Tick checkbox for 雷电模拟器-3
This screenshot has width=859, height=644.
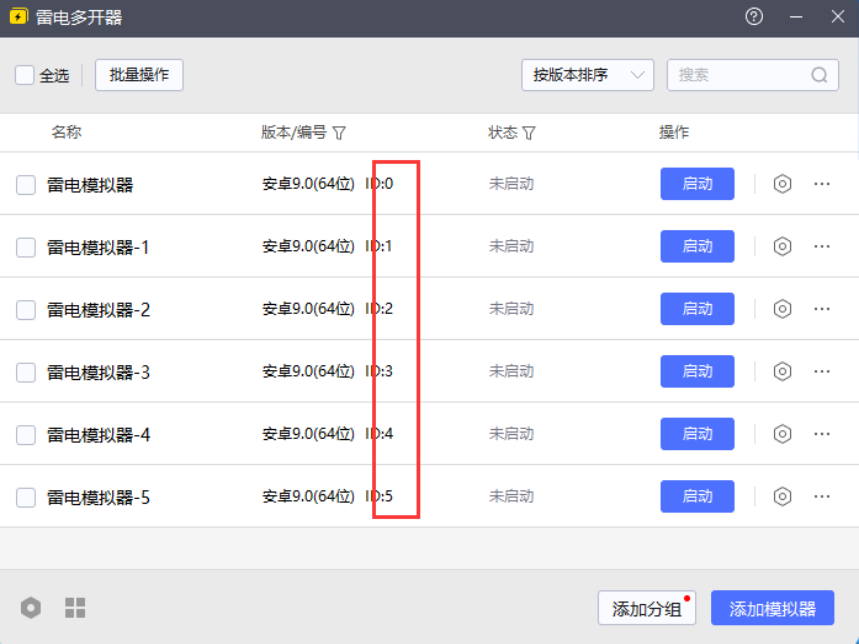coord(26,372)
